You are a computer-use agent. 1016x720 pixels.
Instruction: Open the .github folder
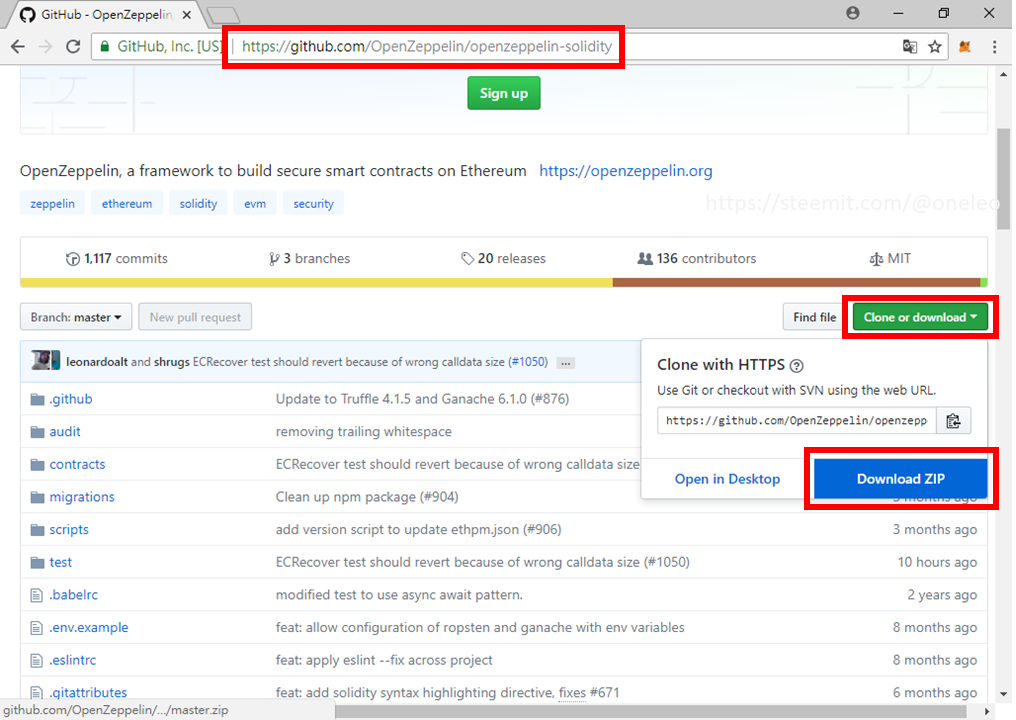coord(71,399)
